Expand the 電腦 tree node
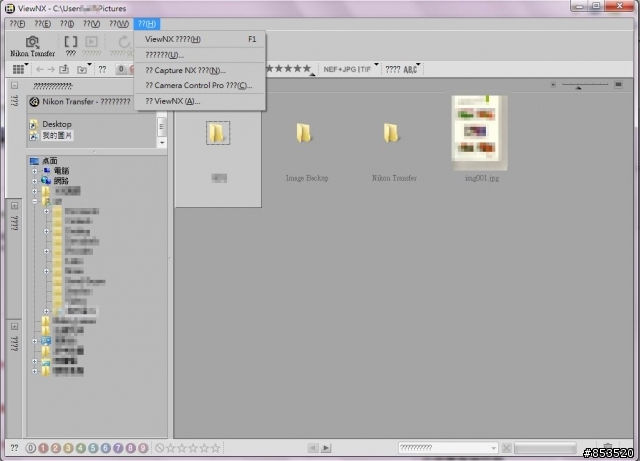Image resolution: width=640 pixels, height=461 pixels. coord(35,171)
